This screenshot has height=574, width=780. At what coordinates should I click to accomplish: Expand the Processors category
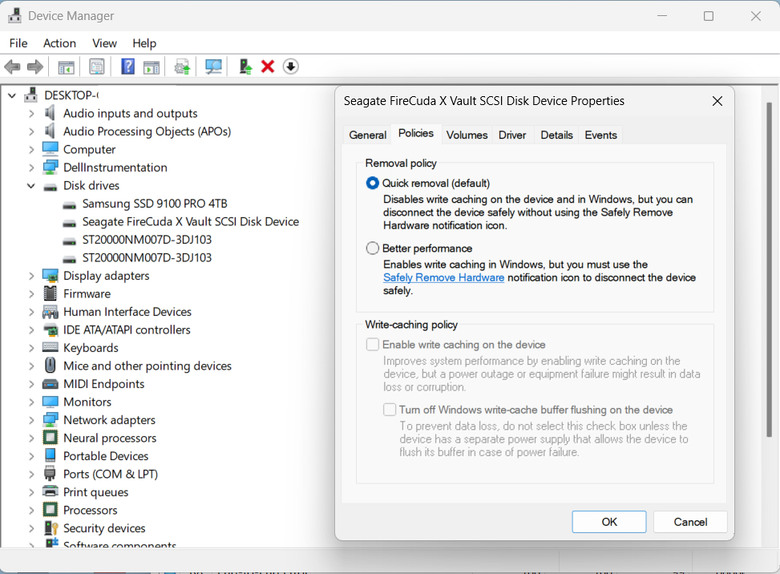(x=31, y=510)
